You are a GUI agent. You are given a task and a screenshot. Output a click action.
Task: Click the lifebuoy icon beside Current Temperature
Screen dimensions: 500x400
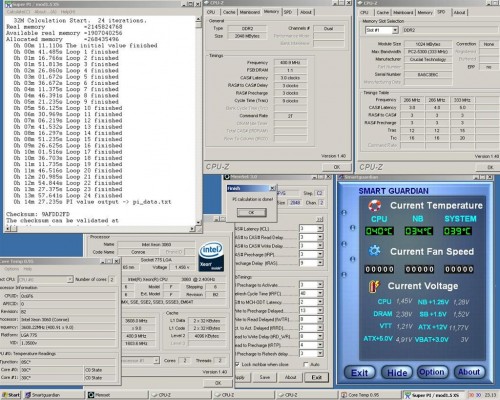click(375, 205)
